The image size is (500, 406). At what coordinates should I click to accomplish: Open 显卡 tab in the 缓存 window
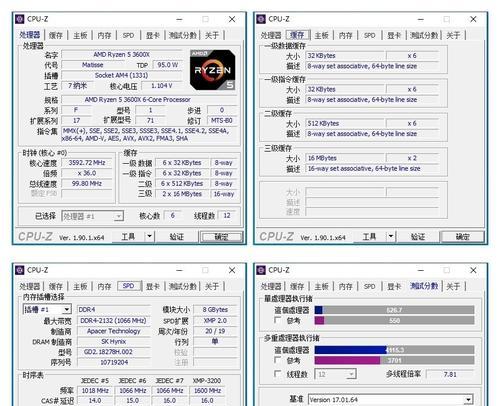(394, 35)
